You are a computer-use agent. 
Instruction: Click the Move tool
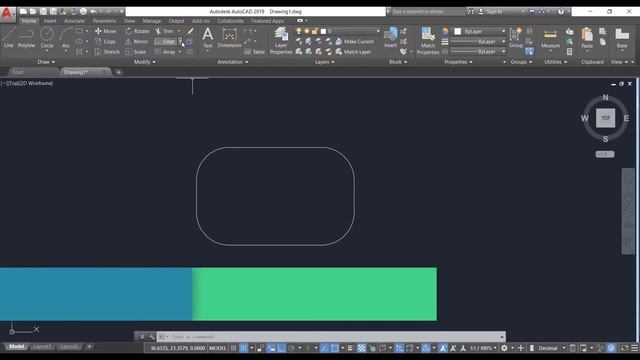coord(106,31)
